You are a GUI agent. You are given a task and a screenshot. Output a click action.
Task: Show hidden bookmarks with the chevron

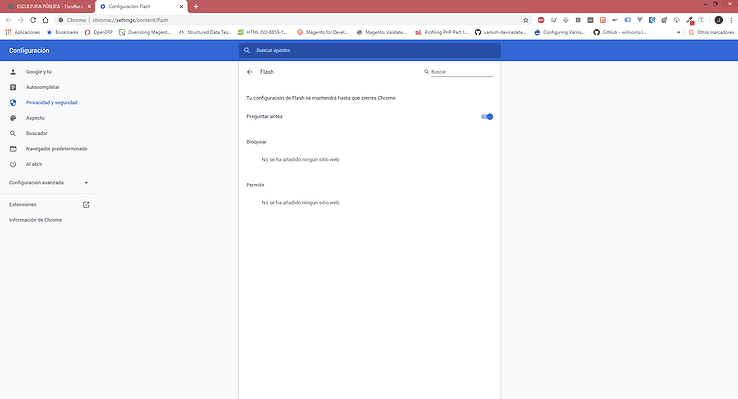click(678, 32)
